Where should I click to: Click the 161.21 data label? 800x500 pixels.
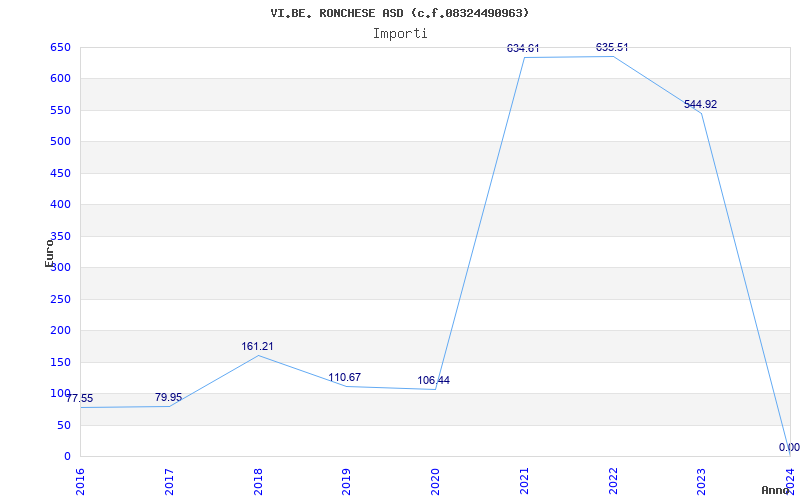[x=257, y=346]
